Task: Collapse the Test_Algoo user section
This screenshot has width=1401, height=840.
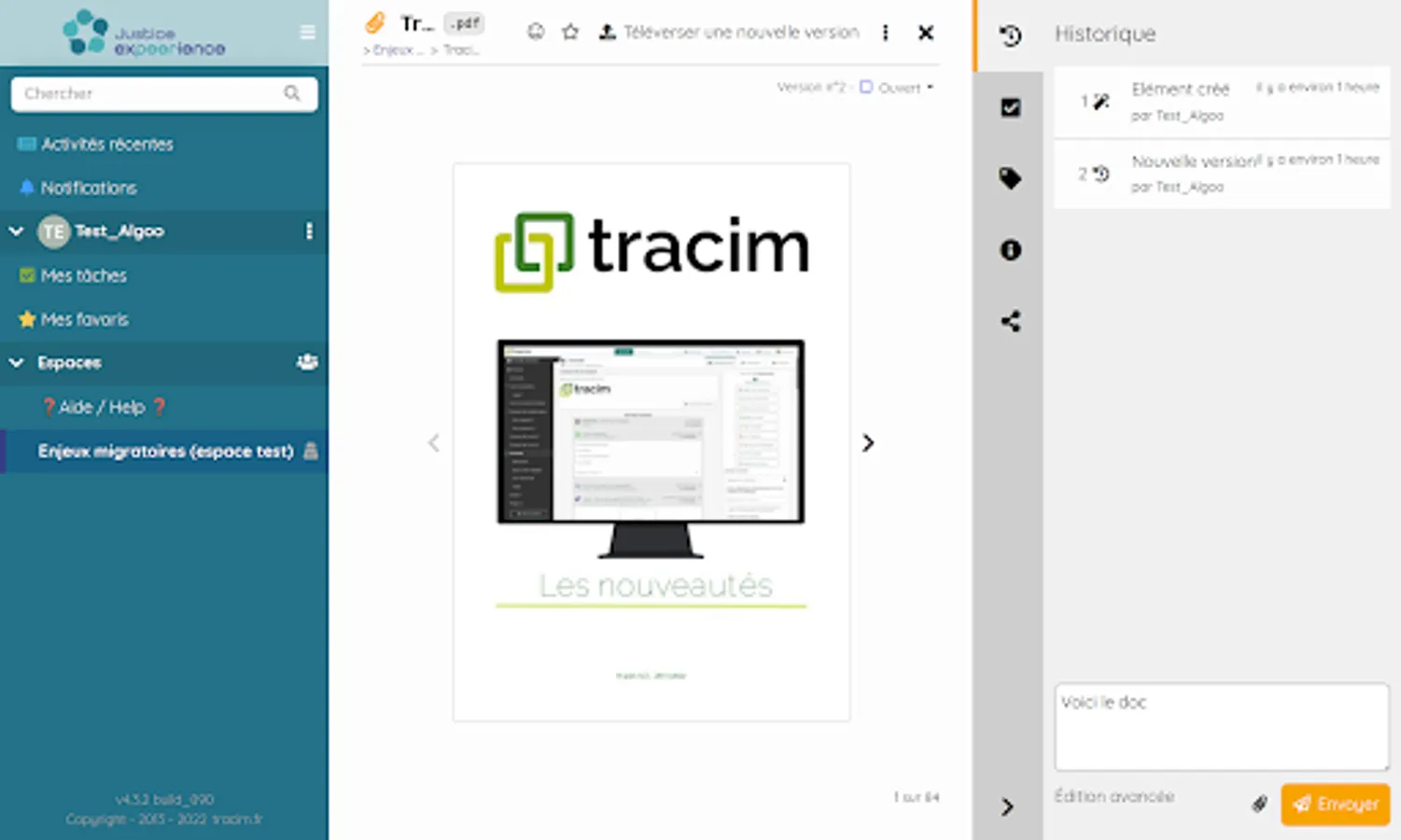Action: [15, 231]
